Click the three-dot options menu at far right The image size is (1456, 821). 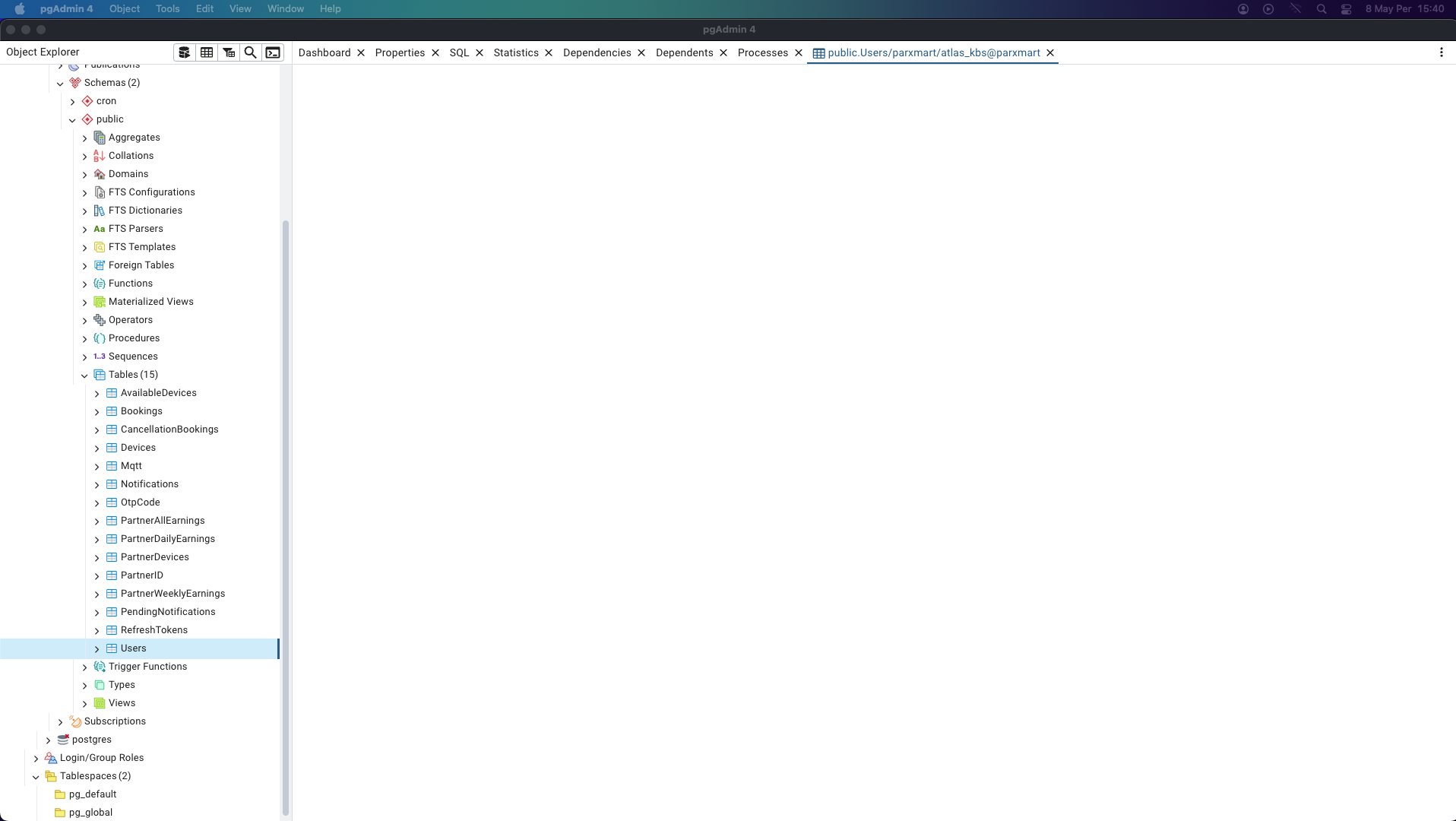pos(1441,52)
